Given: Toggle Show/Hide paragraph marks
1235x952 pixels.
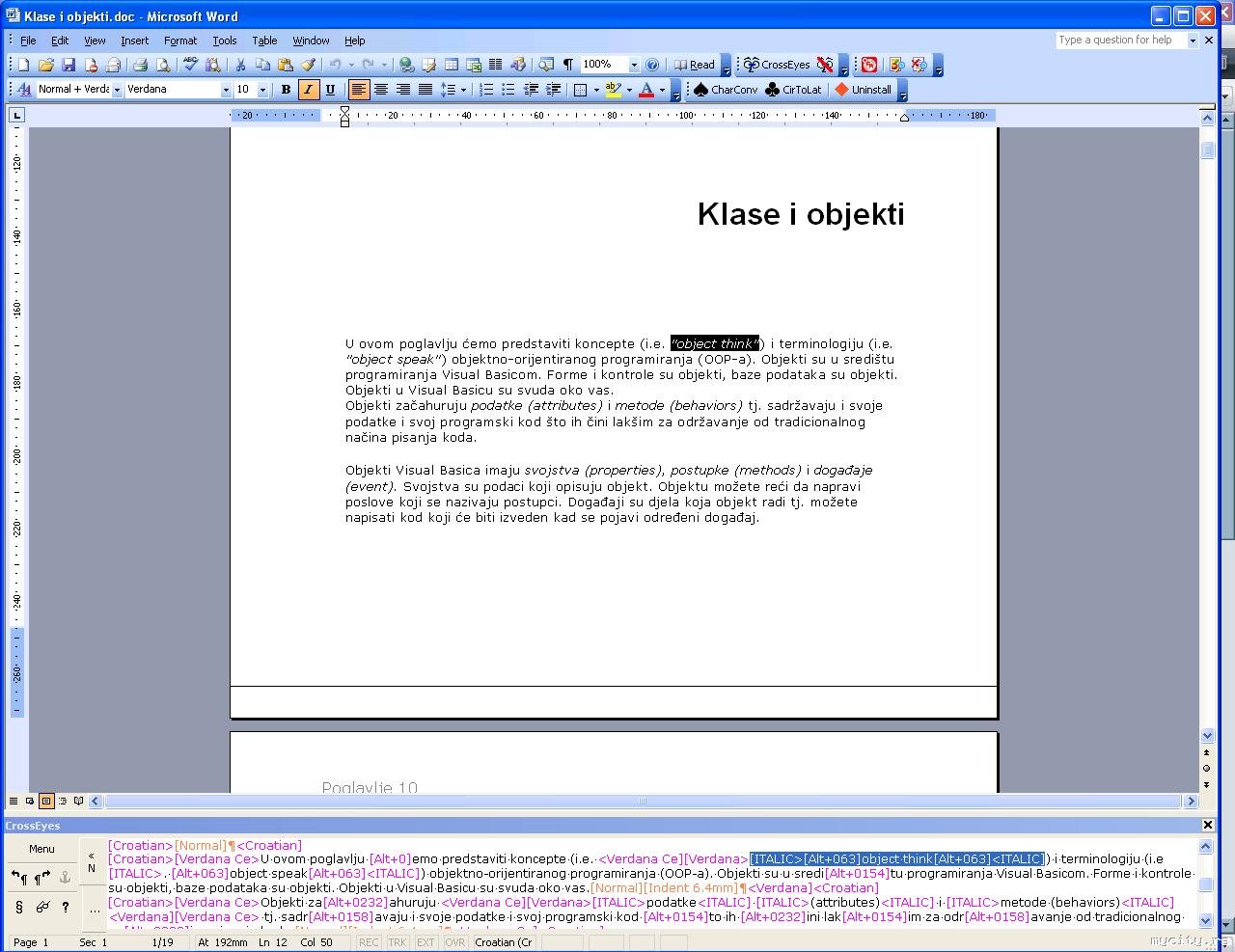Looking at the screenshot, I should 568,65.
